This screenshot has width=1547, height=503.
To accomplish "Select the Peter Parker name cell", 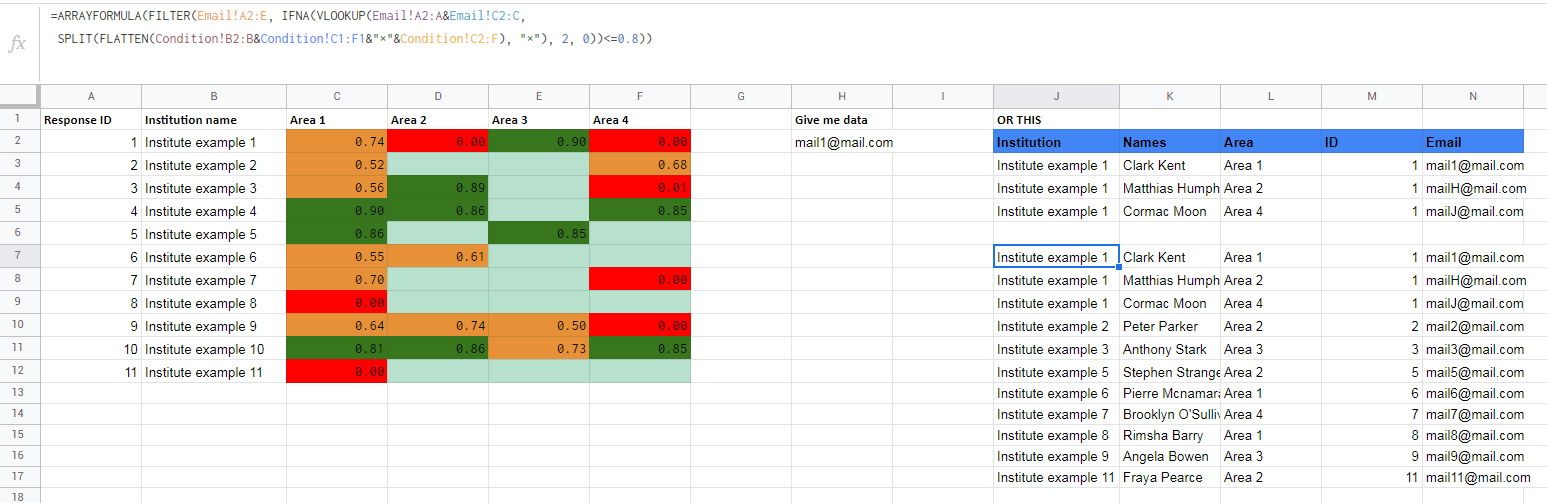I will pos(1170,326).
